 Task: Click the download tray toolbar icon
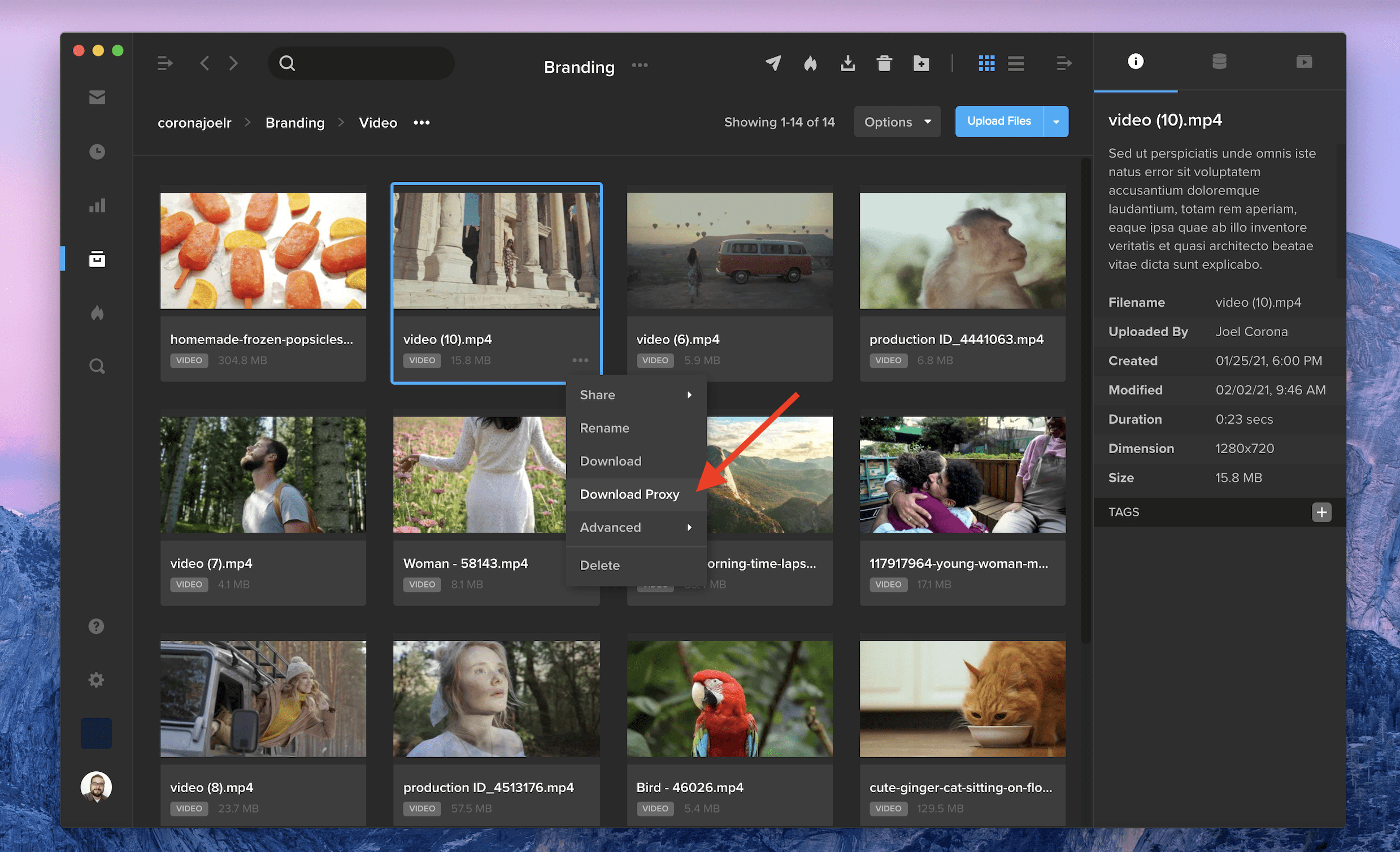click(847, 63)
